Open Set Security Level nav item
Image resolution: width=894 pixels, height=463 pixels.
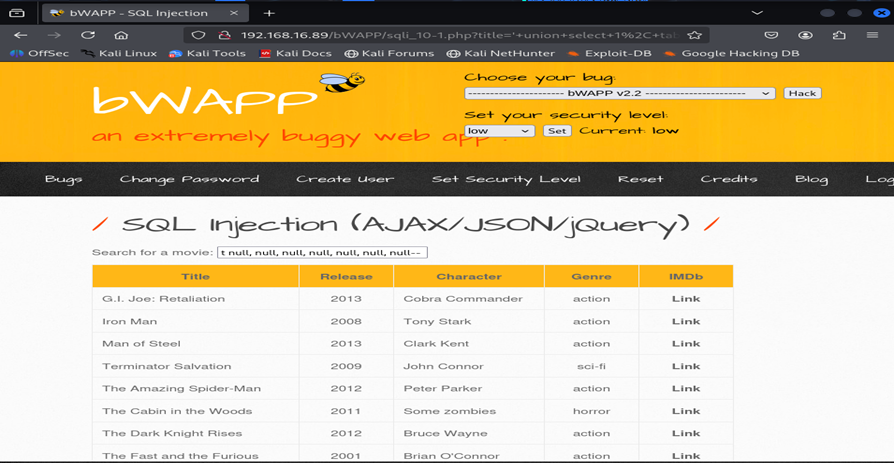coord(506,179)
